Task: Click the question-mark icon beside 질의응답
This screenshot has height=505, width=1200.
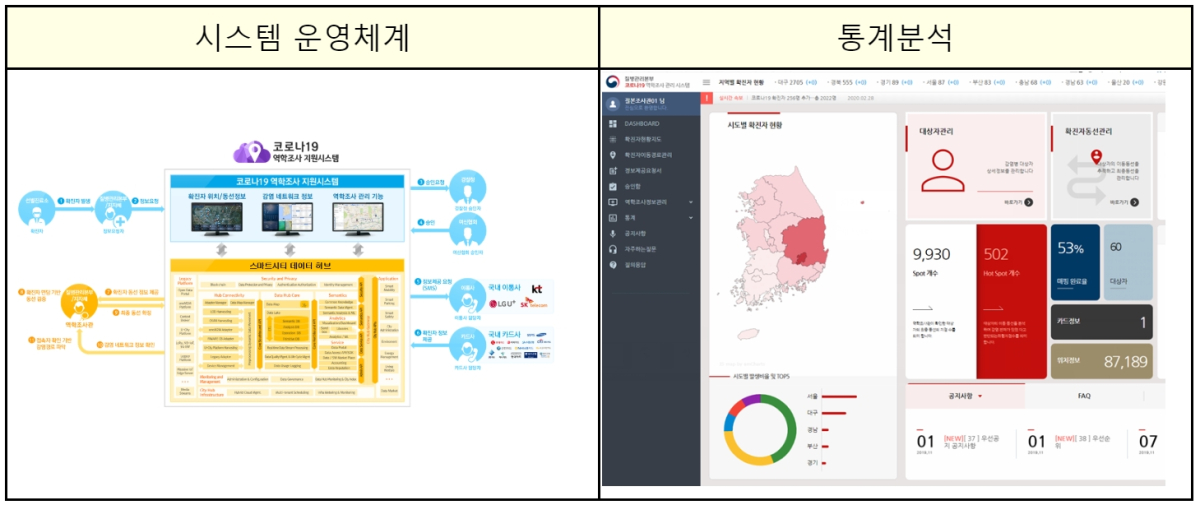Action: (613, 264)
